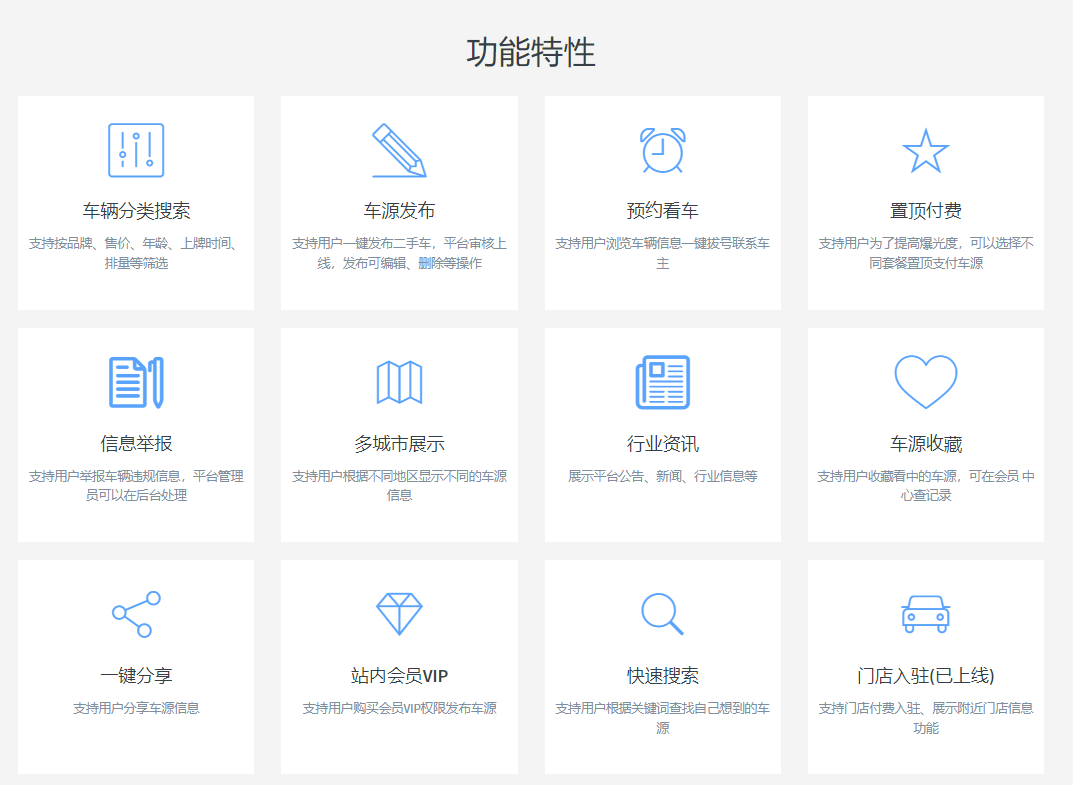Click the car icon for 门店入驻
This screenshot has width=1073, height=785.
[x=925, y=614]
